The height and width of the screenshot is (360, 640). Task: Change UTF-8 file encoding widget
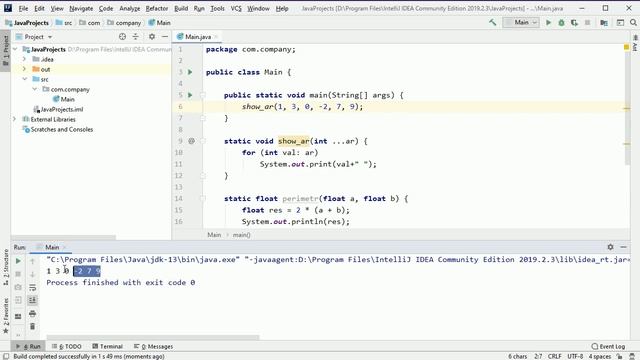coord(575,356)
